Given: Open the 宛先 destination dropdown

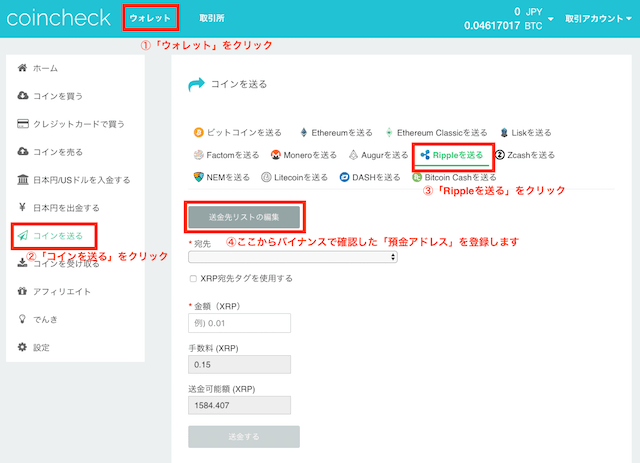Looking at the screenshot, I should 293,257.
